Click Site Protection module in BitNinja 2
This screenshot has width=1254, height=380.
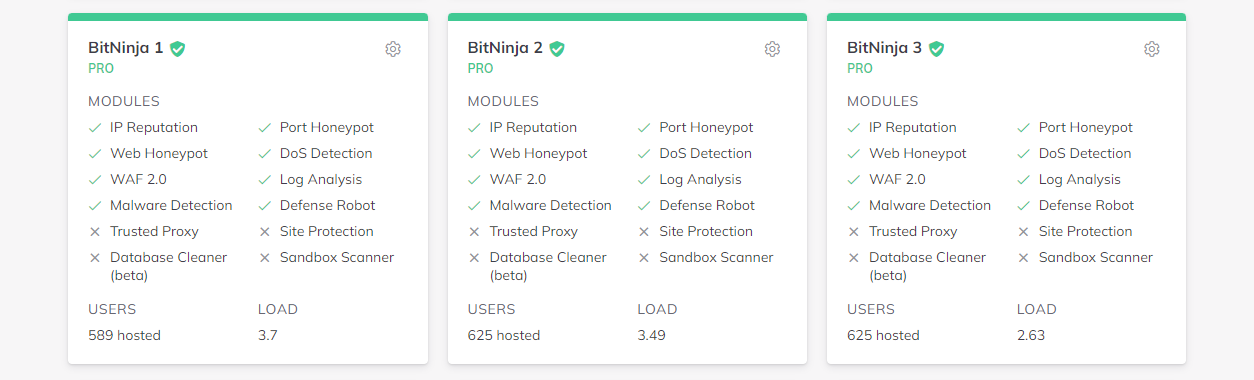tap(706, 231)
